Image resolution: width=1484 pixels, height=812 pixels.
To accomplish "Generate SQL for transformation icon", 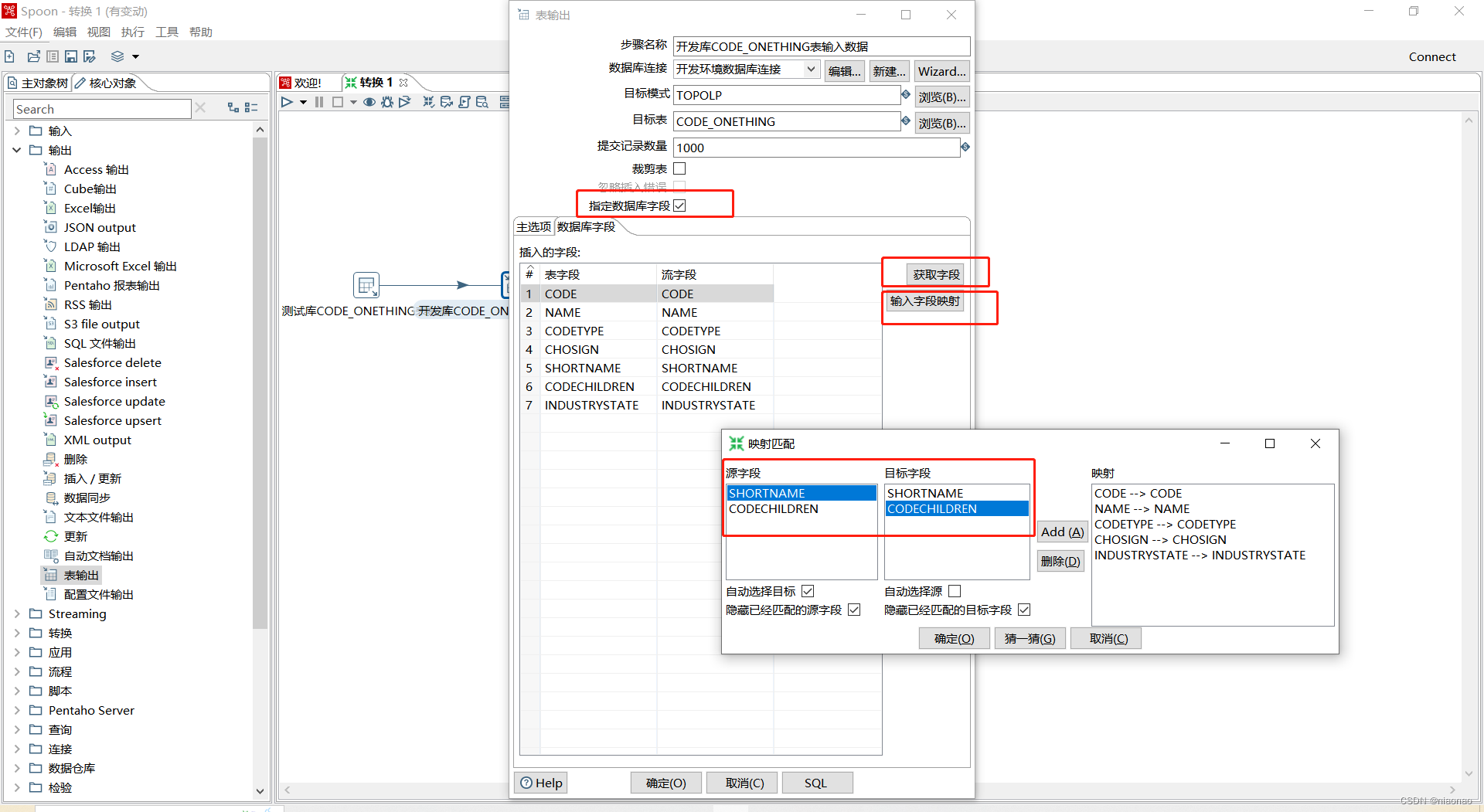I will pos(465,102).
